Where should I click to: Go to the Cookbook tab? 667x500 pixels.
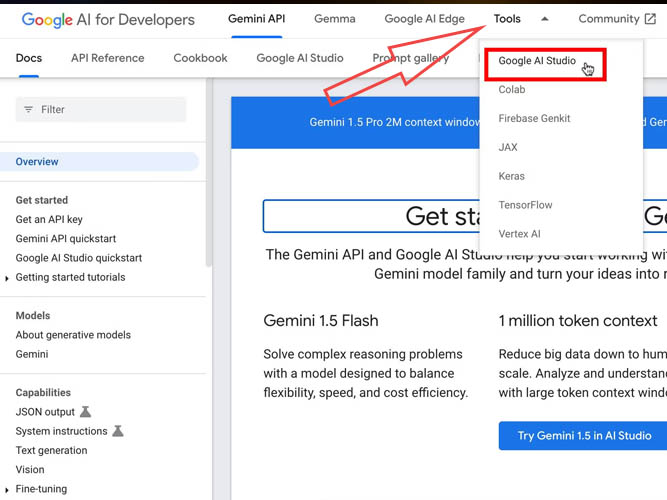click(x=200, y=58)
